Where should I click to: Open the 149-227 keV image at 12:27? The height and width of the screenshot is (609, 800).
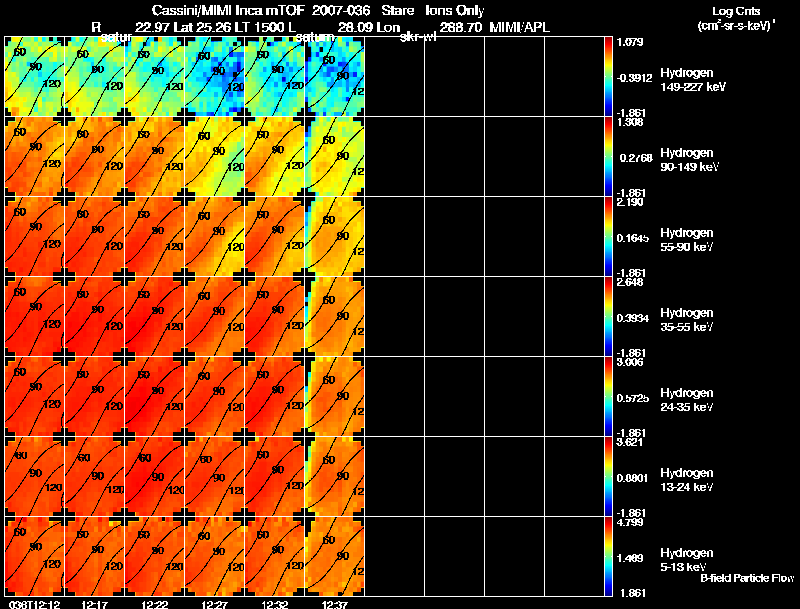pyautogui.click(x=215, y=77)
